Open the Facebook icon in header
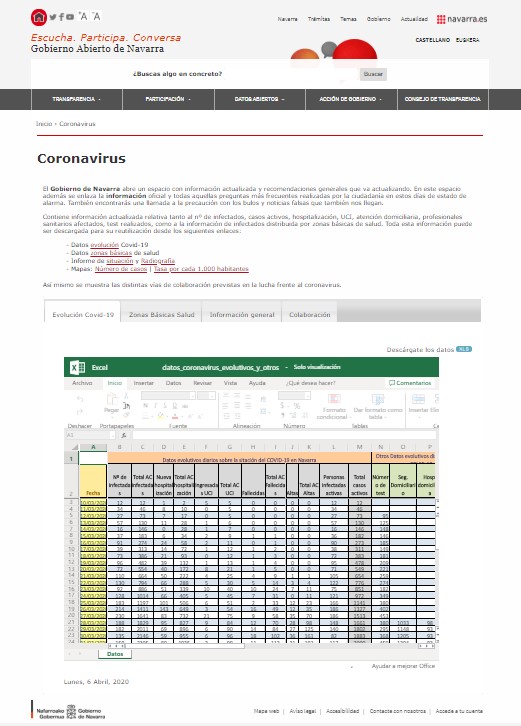Image resolution: width=521 pixels, height=726 pixels. coord(61,17)
